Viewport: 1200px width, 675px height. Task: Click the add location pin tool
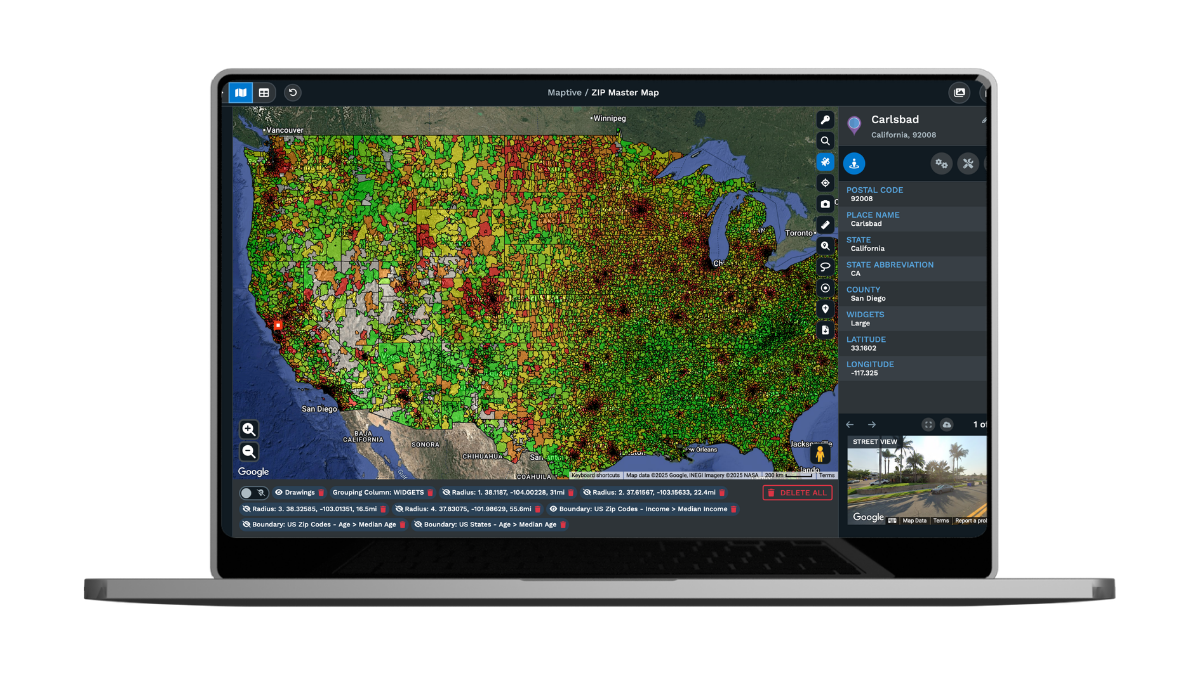(825, 309)
